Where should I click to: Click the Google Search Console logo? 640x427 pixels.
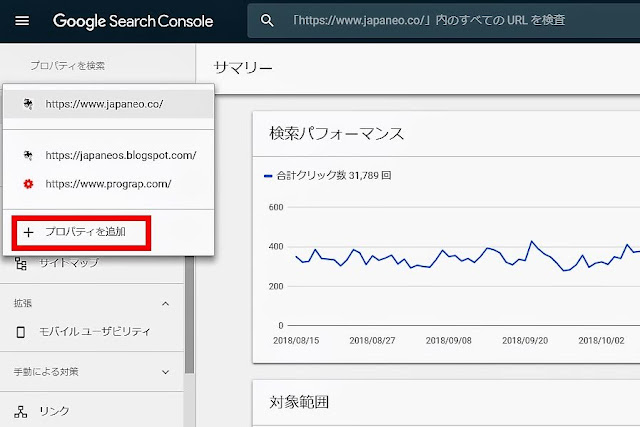(x=133, y=21)
